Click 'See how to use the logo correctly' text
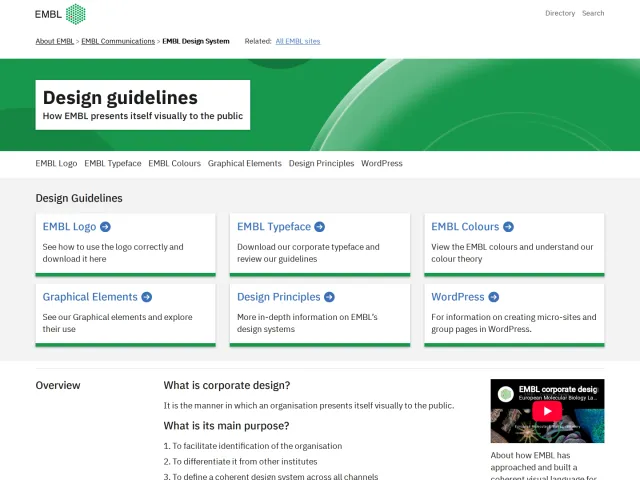The image size is (640, 480). point(113,253)
